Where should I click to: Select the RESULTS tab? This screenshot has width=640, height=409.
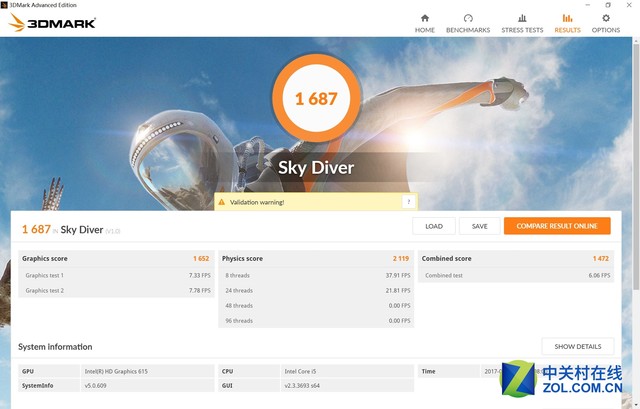pyautogui.click(x=567, y=24)
